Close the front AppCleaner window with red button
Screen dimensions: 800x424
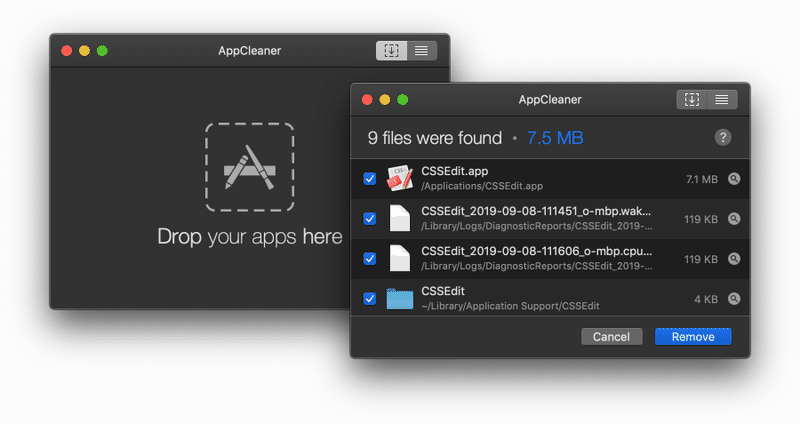(367, 99)
